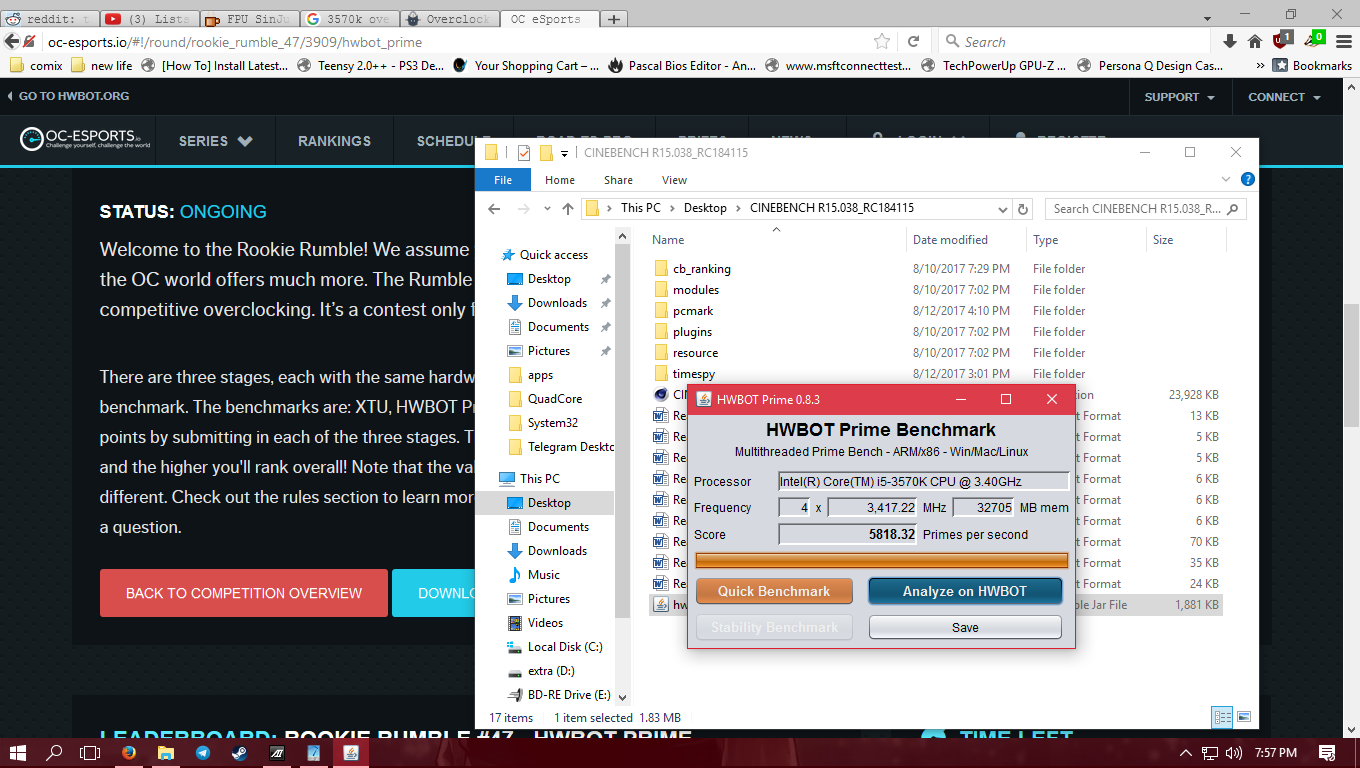Switch Explorer to details view icon
This screenshot has height=768, width=1360.
(1222, 717)
